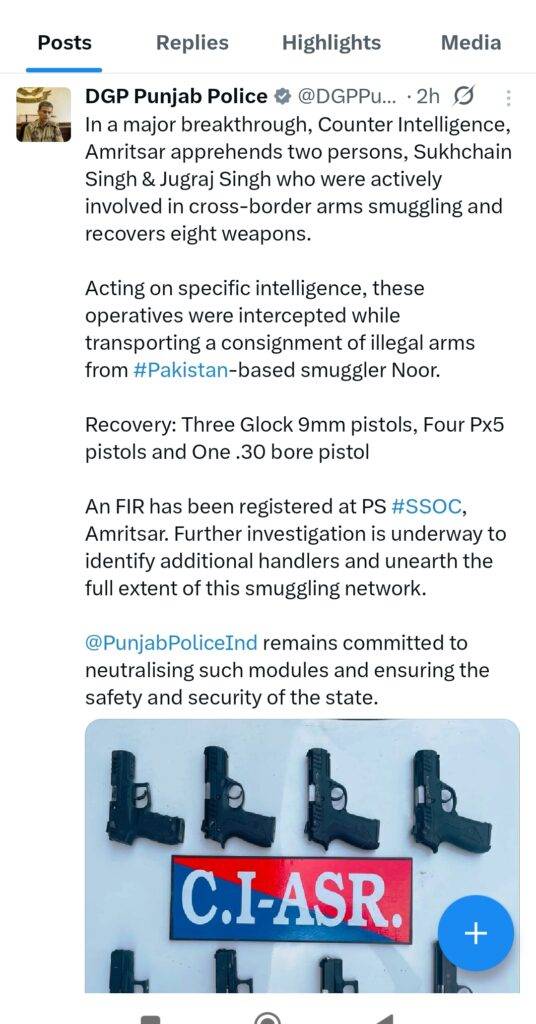Select the Posts tab
This screenshot has height=1024, width=536.
click(65, 43)
